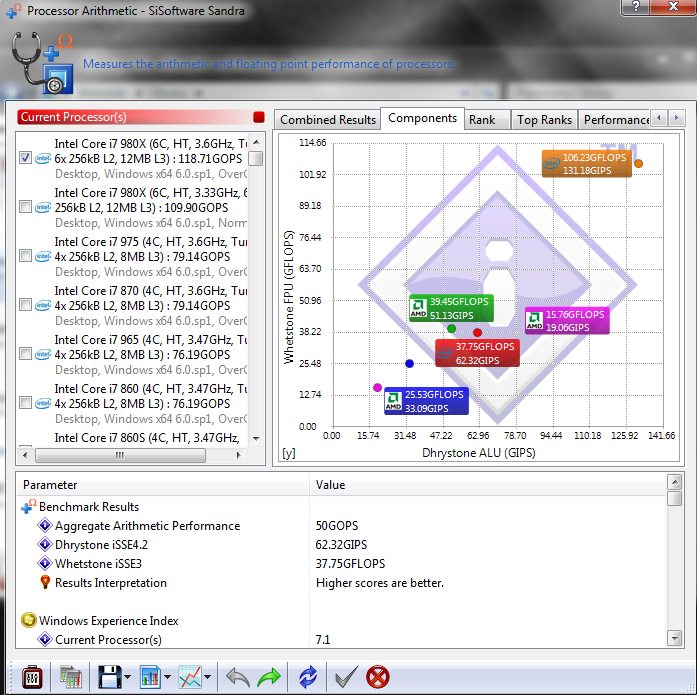Click processor list scroll left arrow
The height and width of the screenshot is (695, 697).
(25, 455)
